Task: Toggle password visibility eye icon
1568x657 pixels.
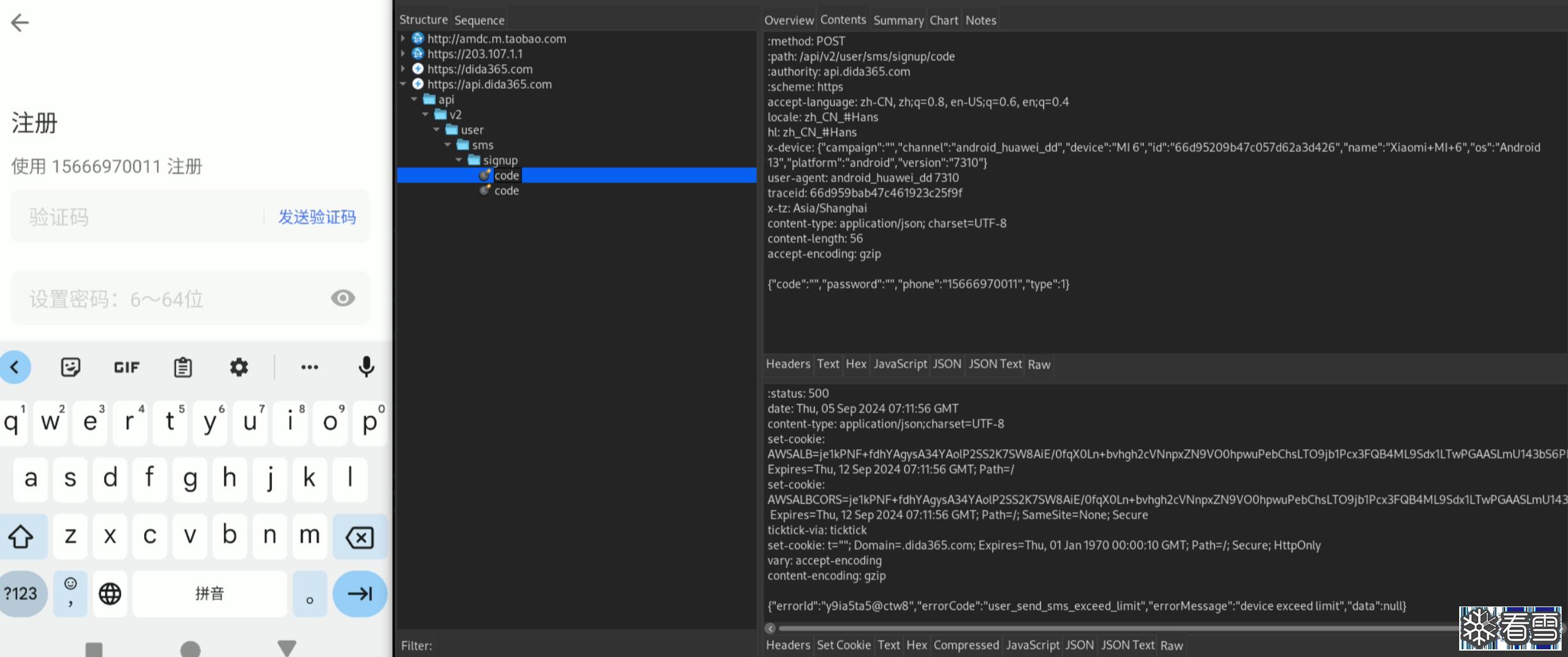Action: click(x=342, y=298)
